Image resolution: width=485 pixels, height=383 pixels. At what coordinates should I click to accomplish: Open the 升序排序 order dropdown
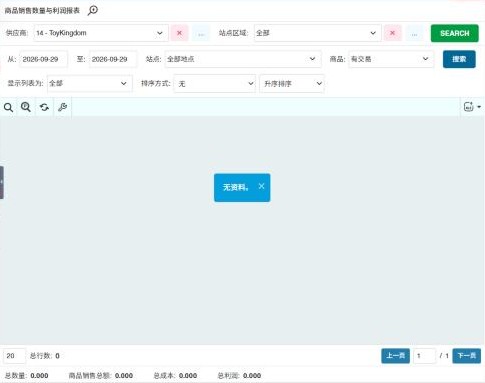[x=292, y=83]
